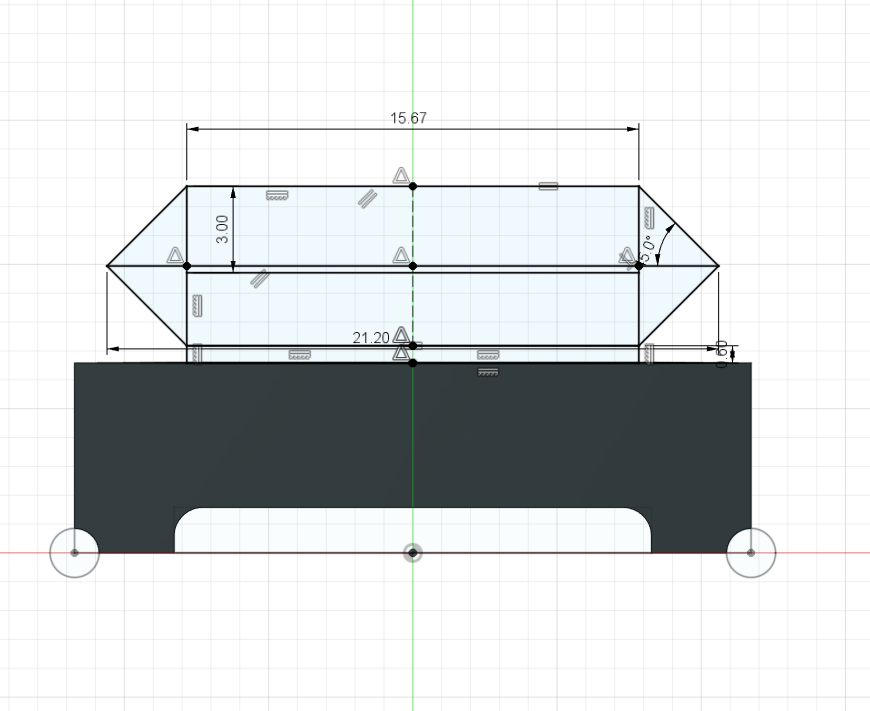Screen dimensions: 870x711
Task: Select right sketch point near angle dimension
Action: (x=639, y=266)
